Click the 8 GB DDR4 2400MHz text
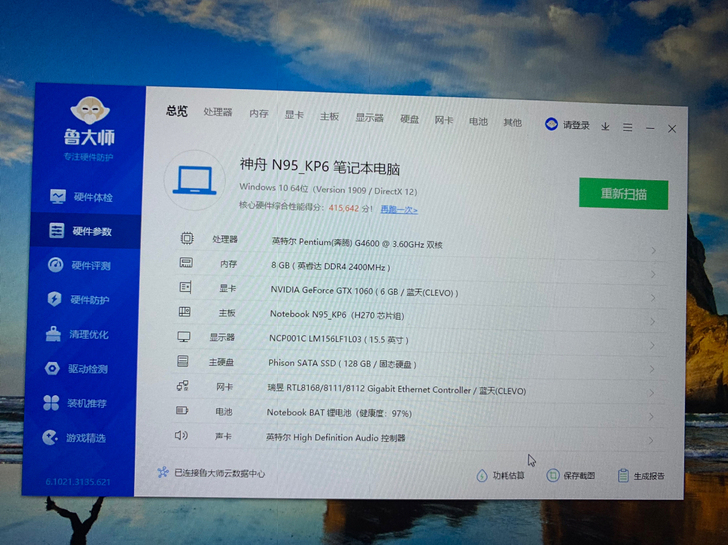 pos(331,266)
